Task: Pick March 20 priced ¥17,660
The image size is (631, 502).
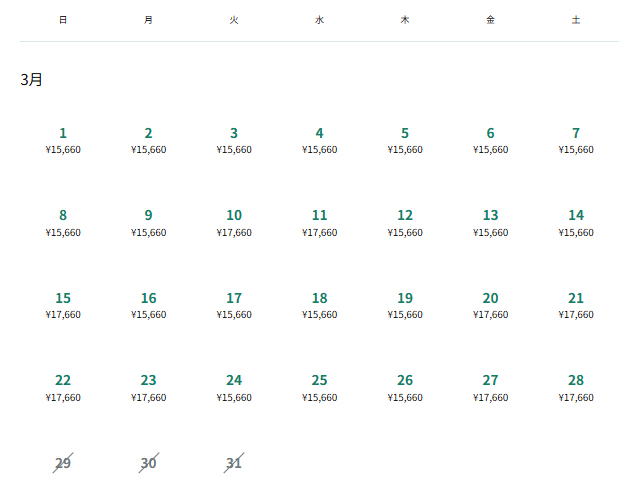Action: point(490,305)
